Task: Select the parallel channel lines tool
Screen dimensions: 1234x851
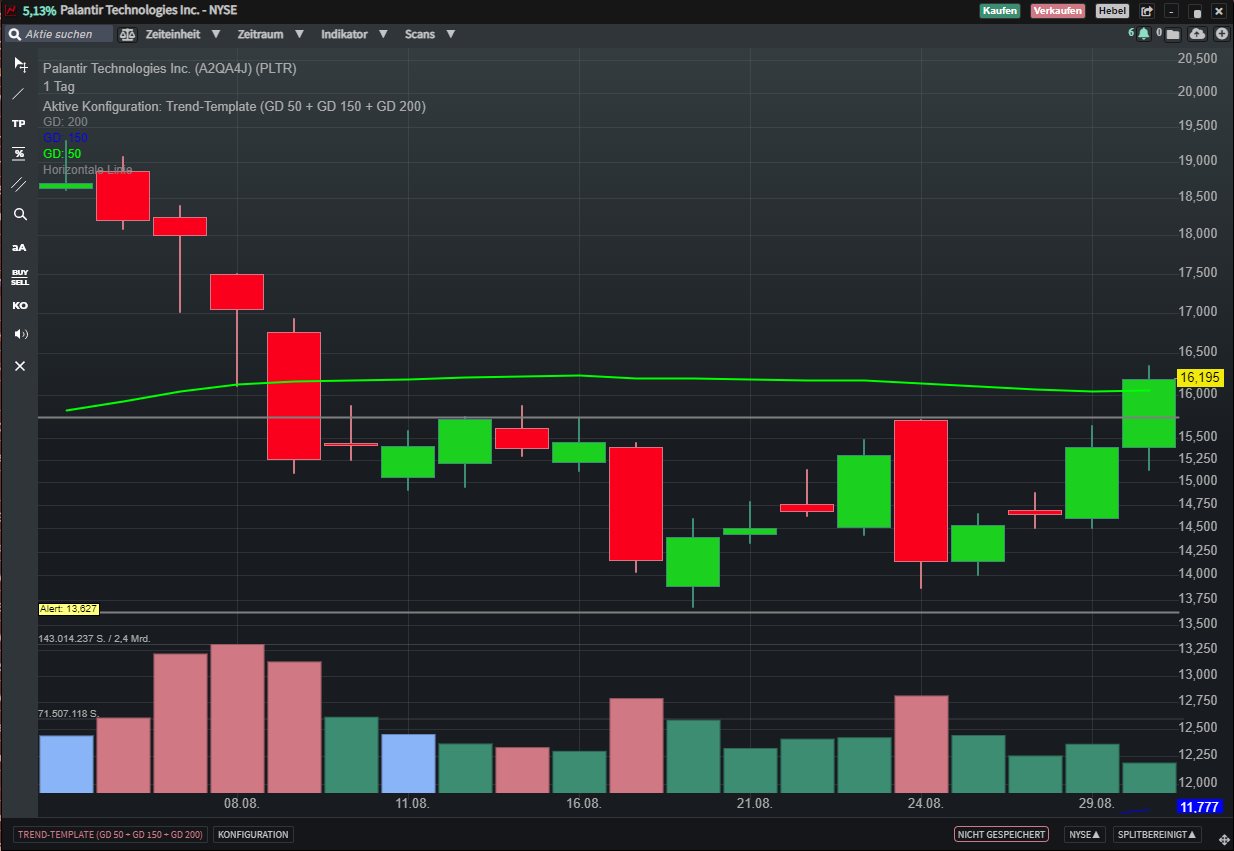Action: [19, 184]
